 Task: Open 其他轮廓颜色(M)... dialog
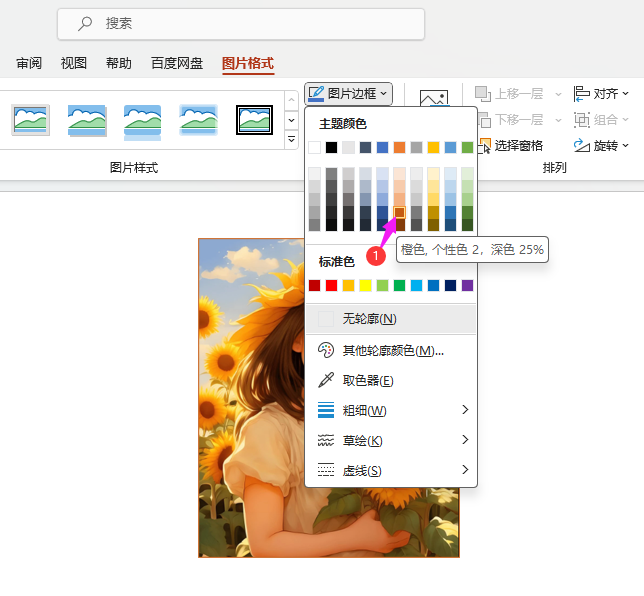[x=391, y=350]
